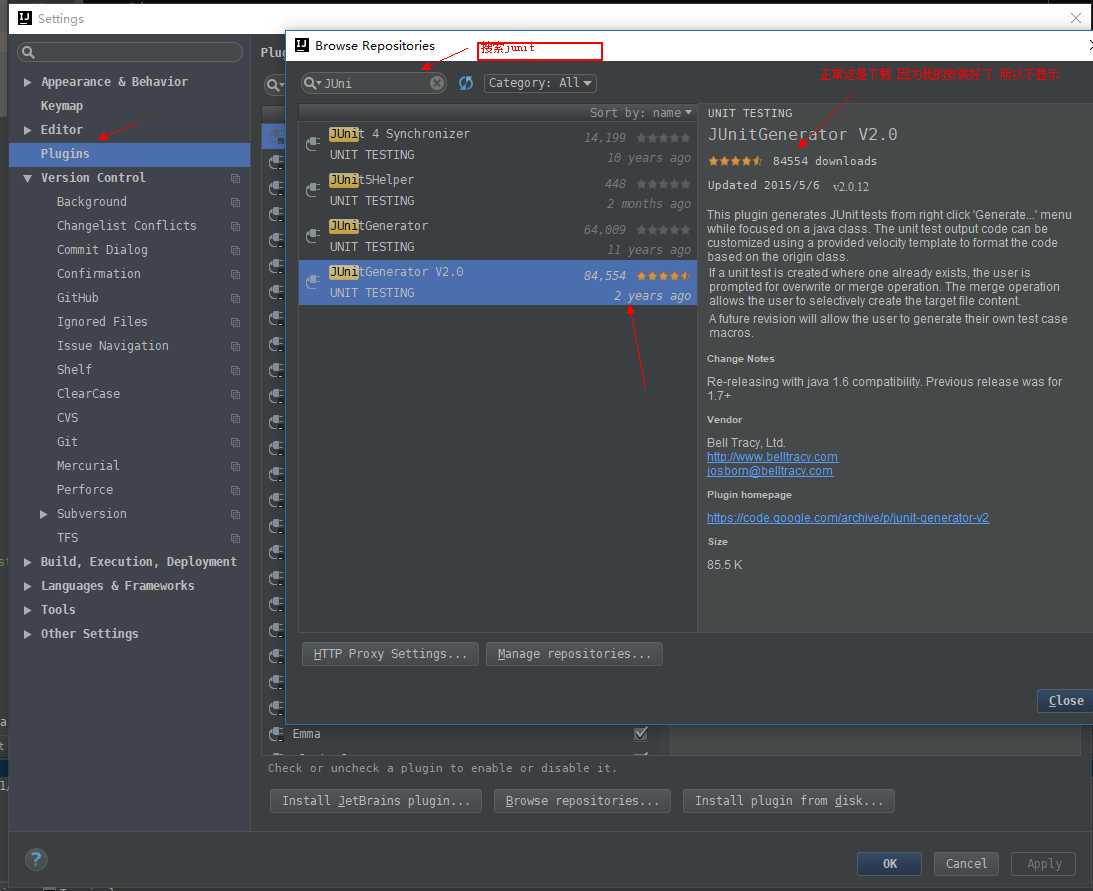This screenshot has height=891, width=1093.
Task: Open the belltracy.com vendor website link
Action: pyautogui.click(x=772, y=457)
